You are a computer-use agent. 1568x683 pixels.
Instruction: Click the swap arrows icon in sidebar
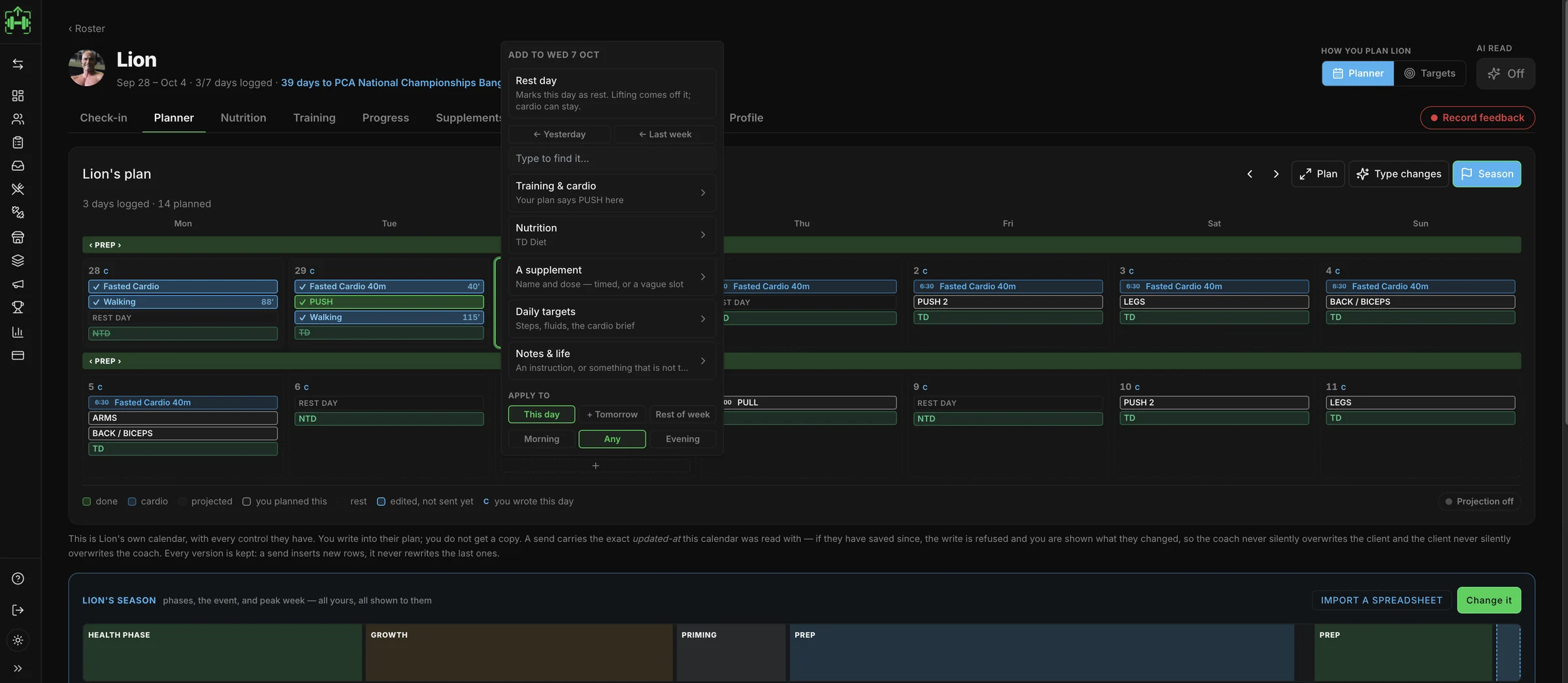[x=18, y=64]
